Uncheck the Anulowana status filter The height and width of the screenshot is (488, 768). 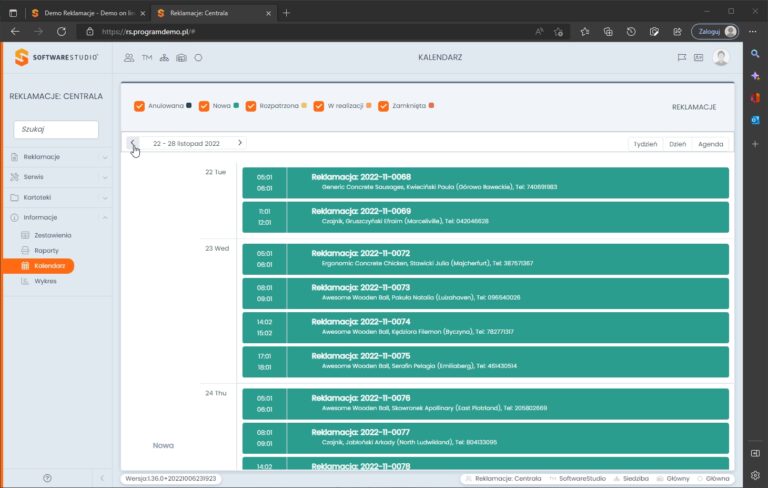coord(139,106)
